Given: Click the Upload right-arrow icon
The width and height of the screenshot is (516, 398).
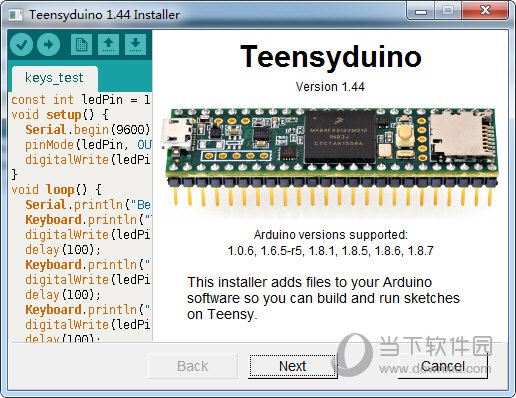Looking at the screenshot, I should [x=49, y=44].
